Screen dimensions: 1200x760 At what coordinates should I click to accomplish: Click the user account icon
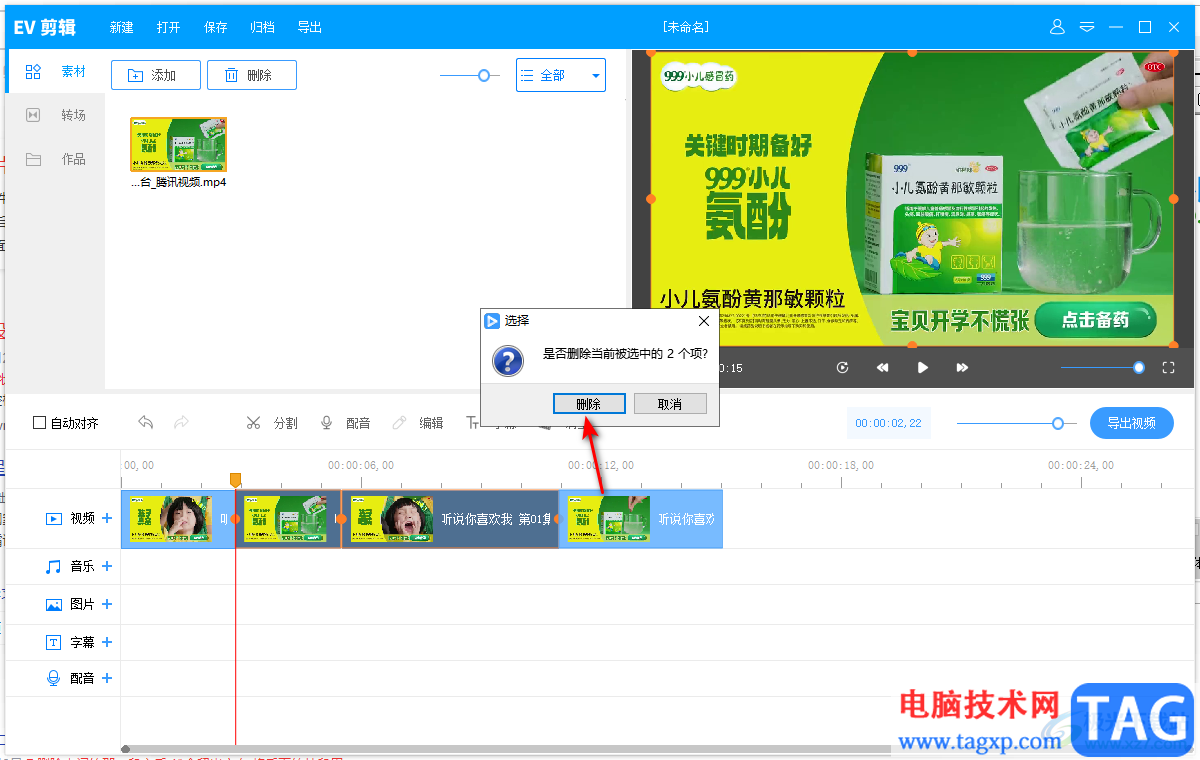point(1058,27)
